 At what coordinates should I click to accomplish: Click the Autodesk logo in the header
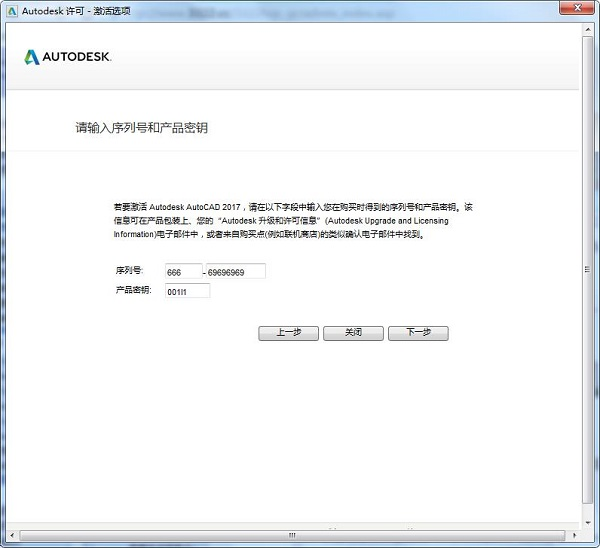(x=67, y=57)
